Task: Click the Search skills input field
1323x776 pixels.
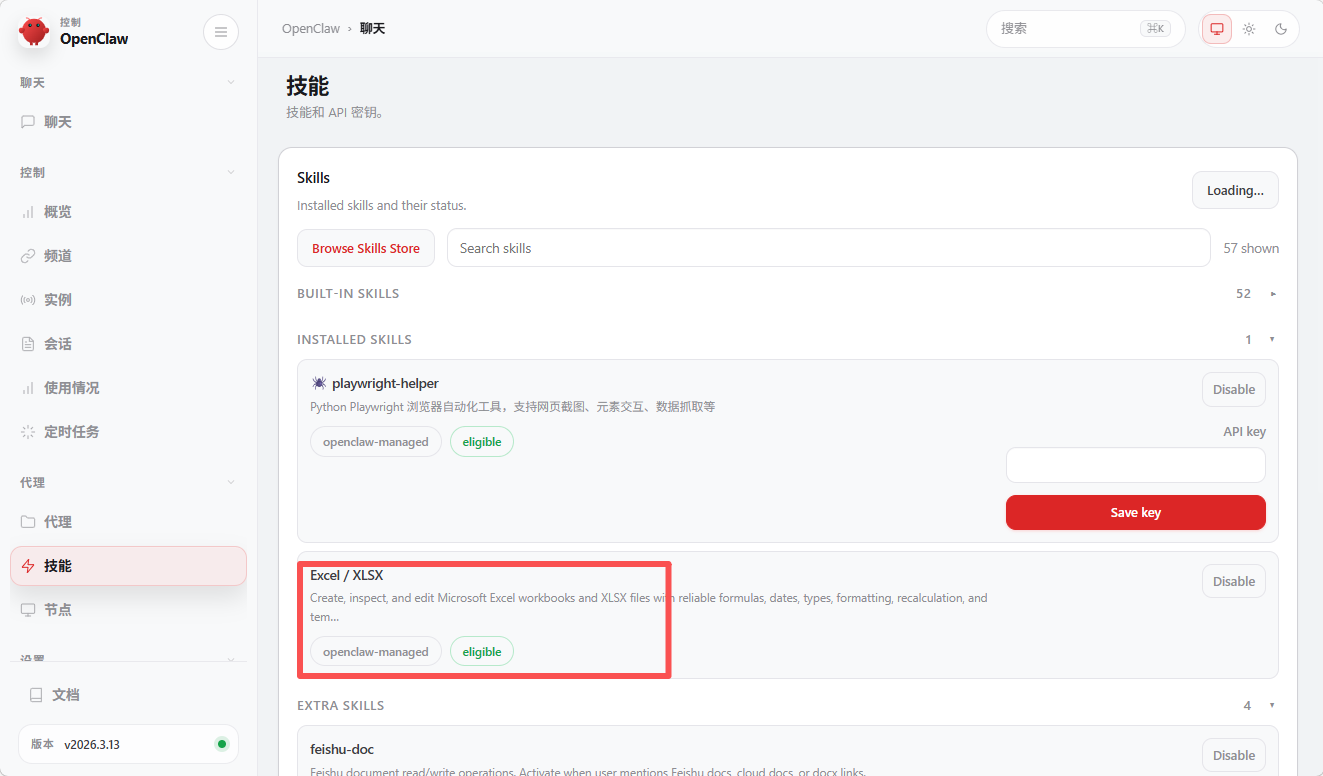Action: [x=828, y=248]
